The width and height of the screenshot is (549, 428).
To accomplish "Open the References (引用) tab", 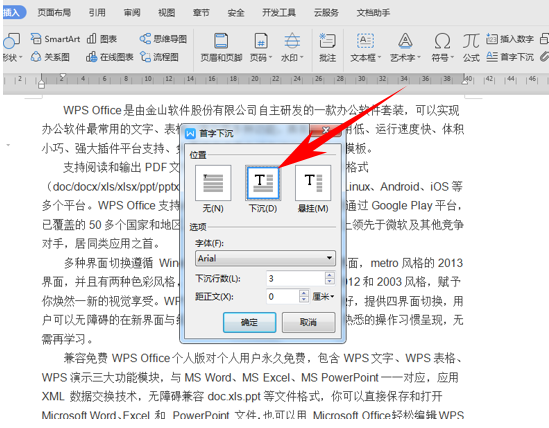I will (x=97, y=13).
